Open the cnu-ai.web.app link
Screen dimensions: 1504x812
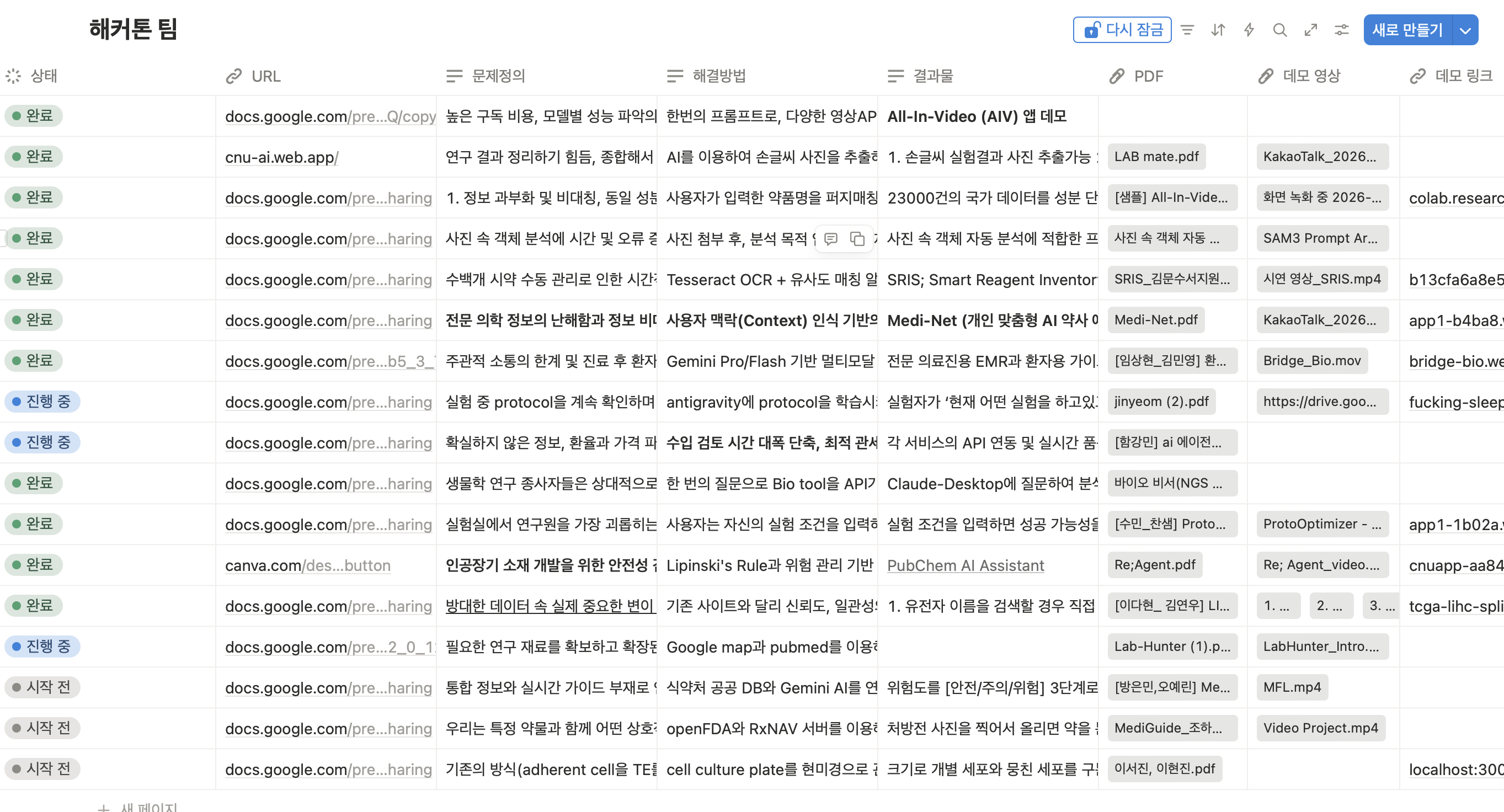click(281, 157)
